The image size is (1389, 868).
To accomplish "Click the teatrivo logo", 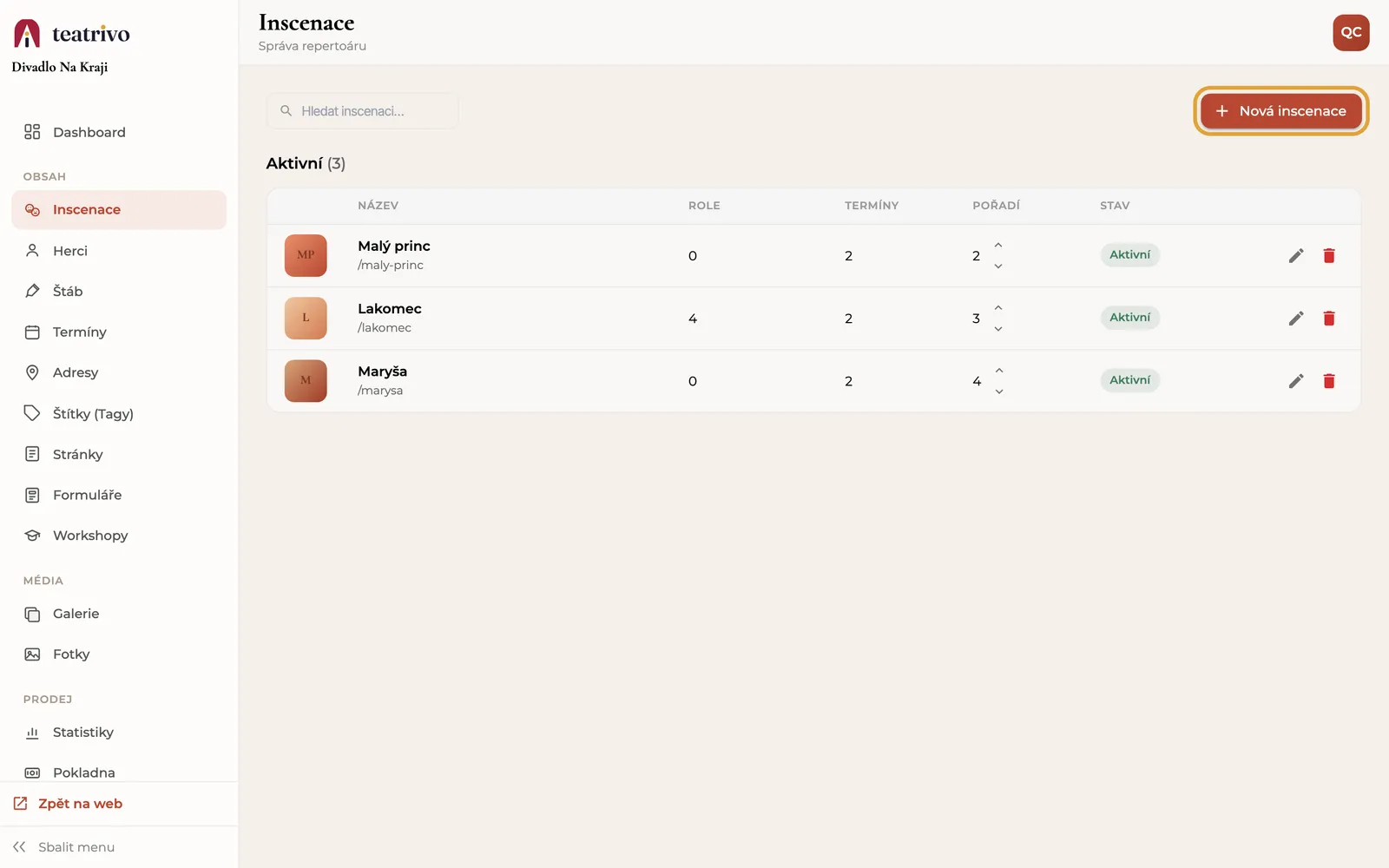I will 72,34.
